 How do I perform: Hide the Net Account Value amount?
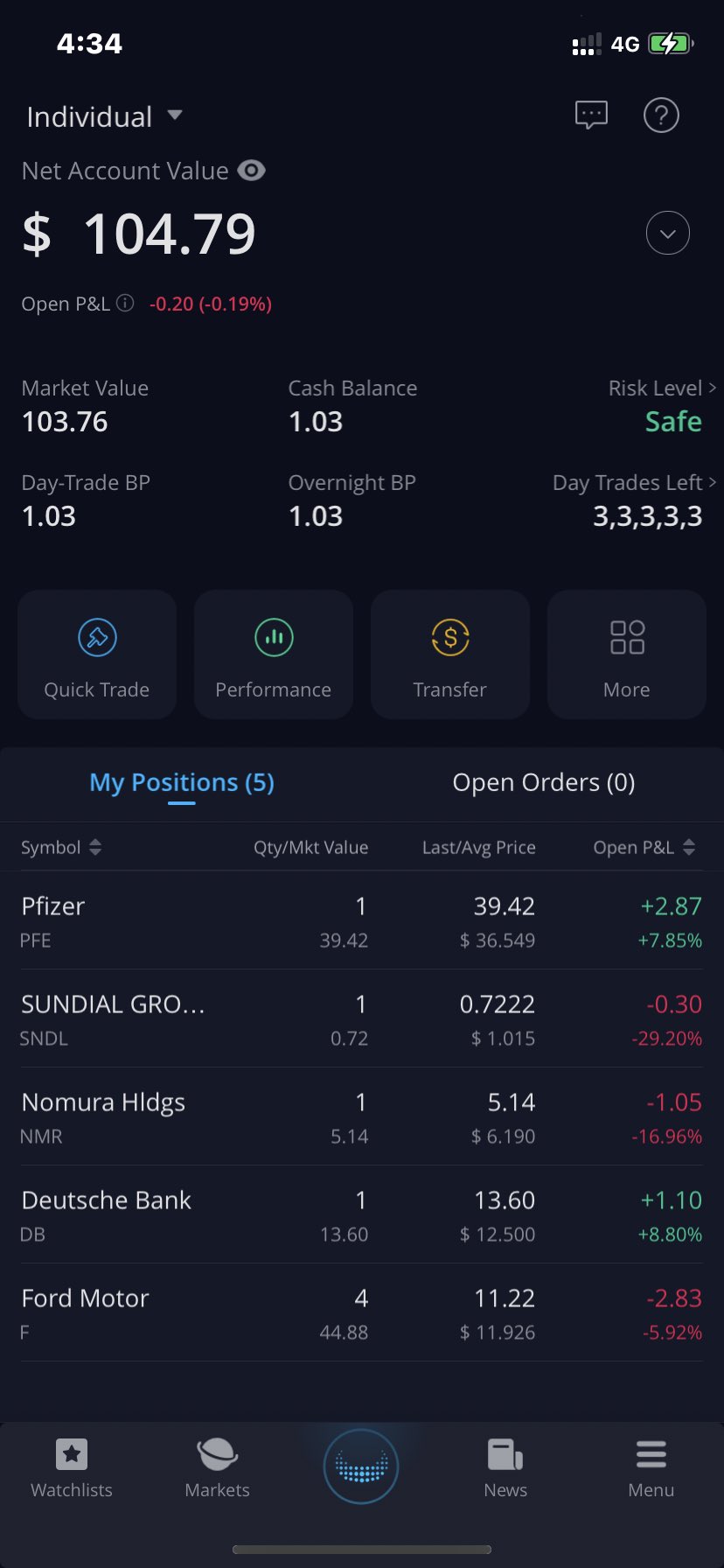coord(251,171)
